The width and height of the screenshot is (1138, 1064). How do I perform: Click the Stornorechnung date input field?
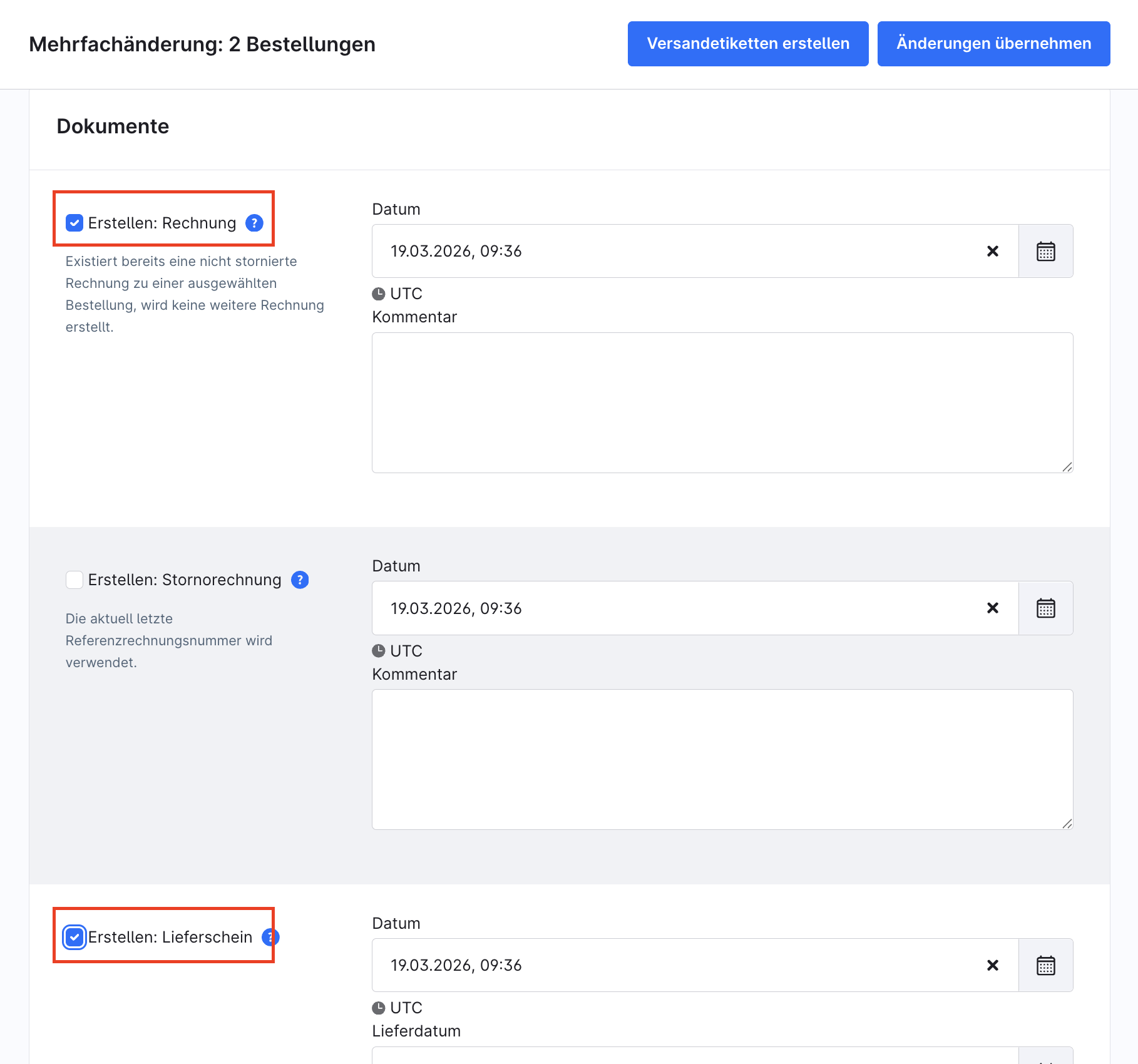tap(676, 608)
